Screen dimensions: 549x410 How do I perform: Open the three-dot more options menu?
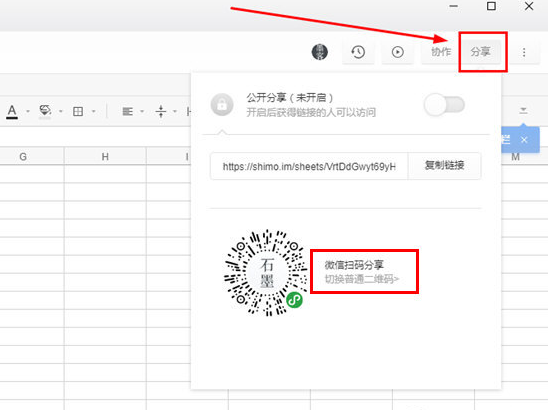pyautogui.click(x=524, y=53)
